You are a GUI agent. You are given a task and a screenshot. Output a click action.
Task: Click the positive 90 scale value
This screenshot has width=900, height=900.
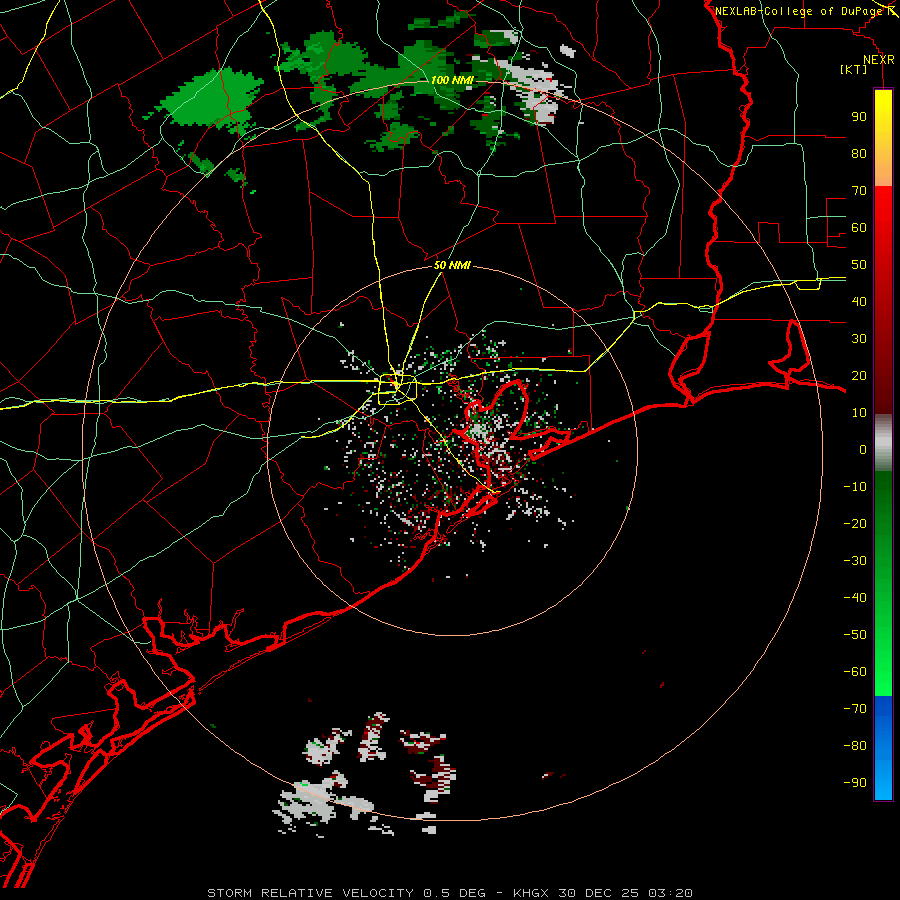[x=859, y=117]
